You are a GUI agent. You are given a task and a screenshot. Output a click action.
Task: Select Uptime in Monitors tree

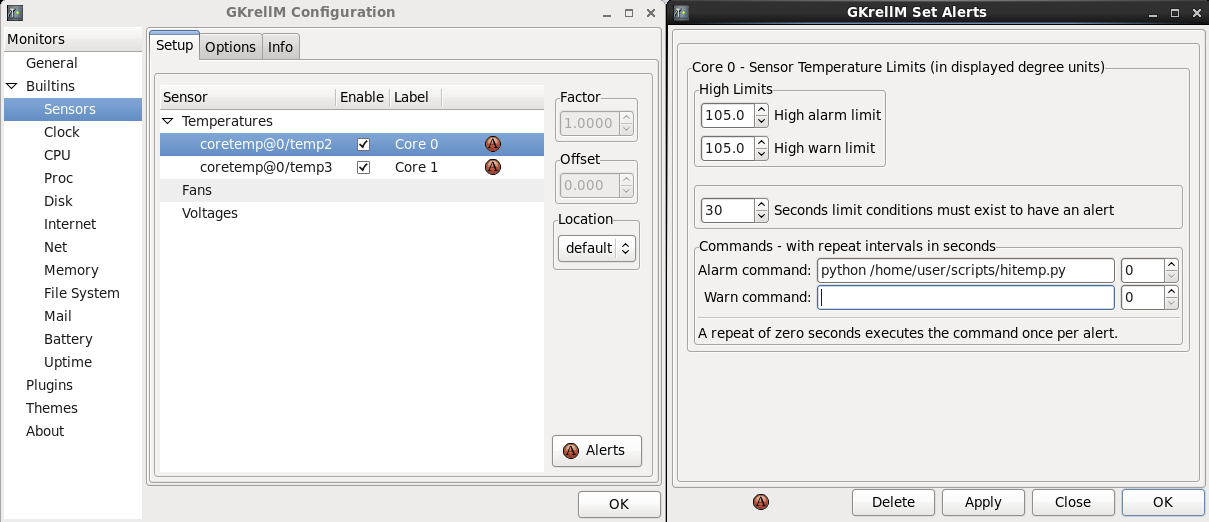68,362
